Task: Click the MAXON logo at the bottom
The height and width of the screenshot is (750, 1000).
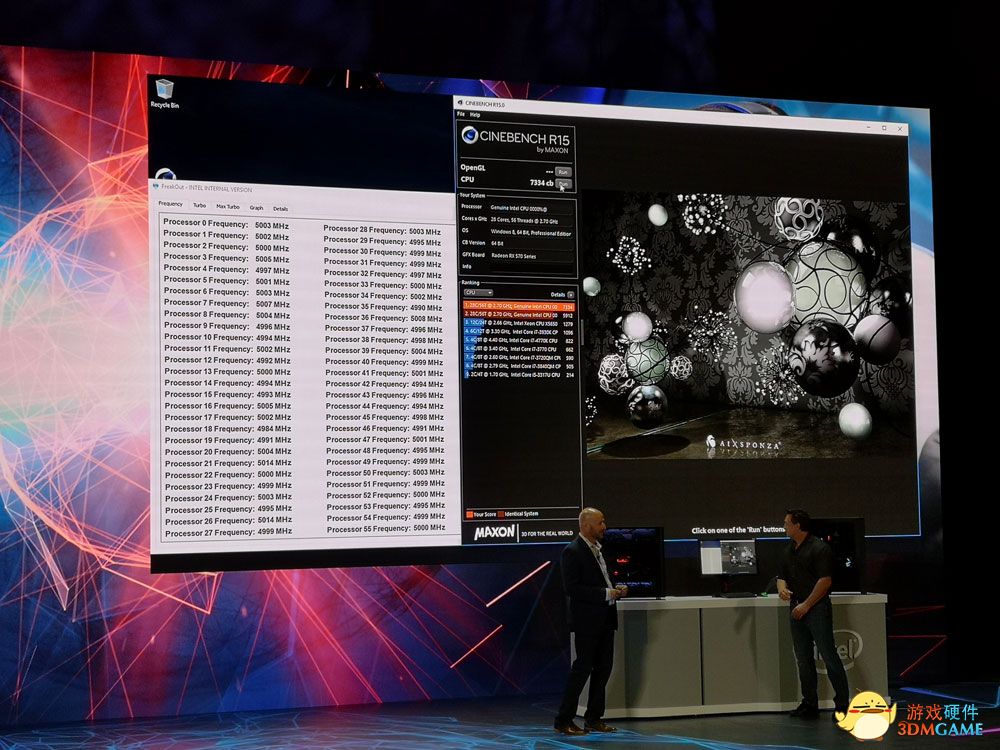Action: point(494,532)
